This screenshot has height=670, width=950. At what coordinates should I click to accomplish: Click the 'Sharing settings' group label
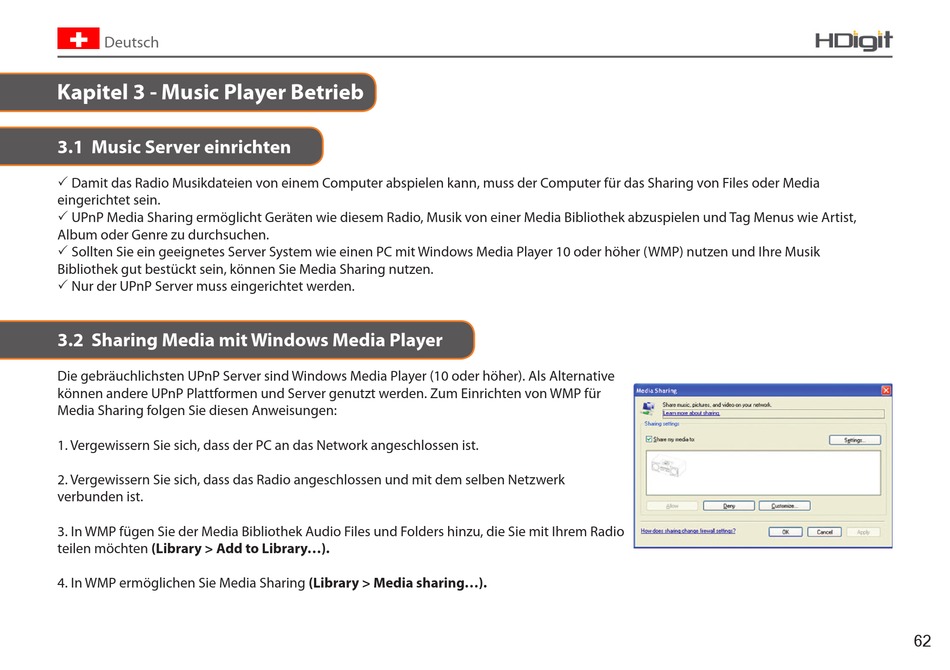click(662, 424)
